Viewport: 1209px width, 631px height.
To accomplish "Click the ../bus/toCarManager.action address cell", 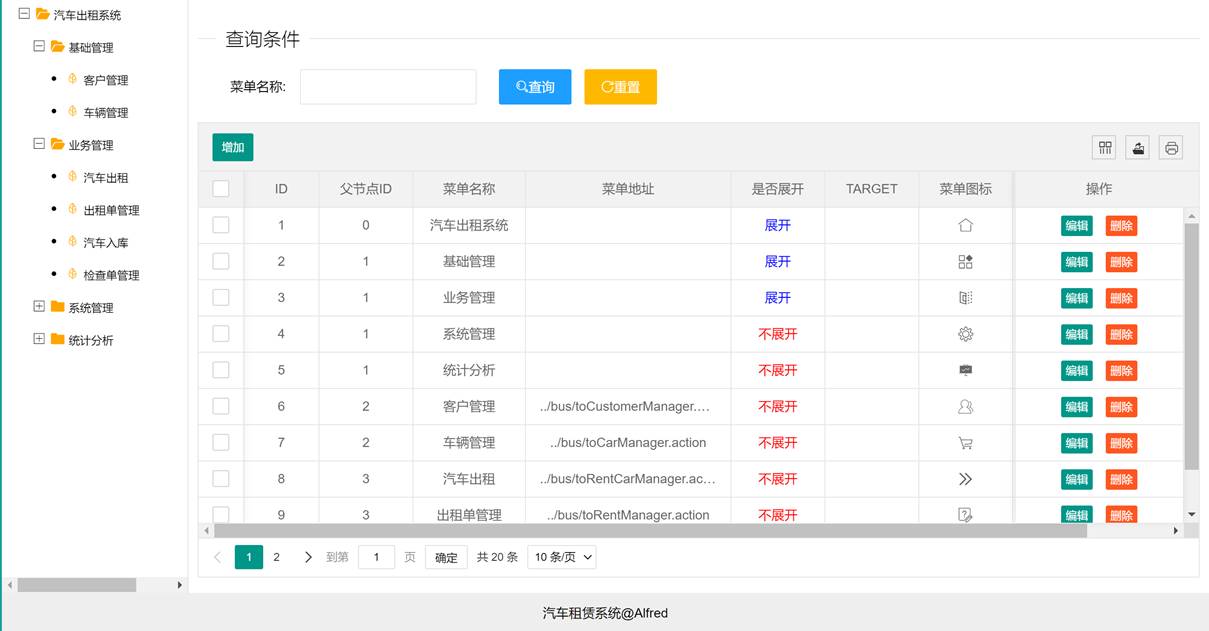I will (628, 443).
